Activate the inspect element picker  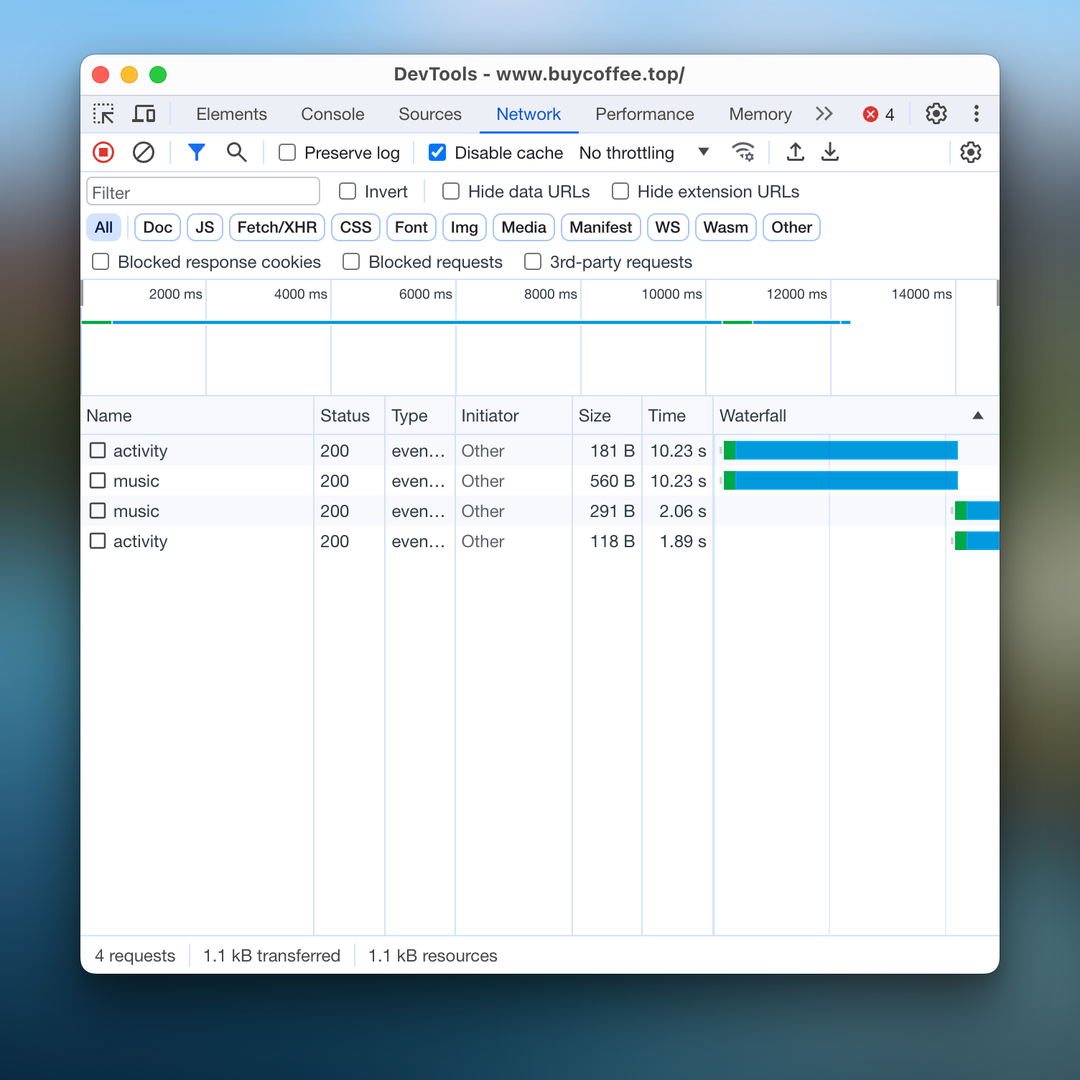[104, 114]
